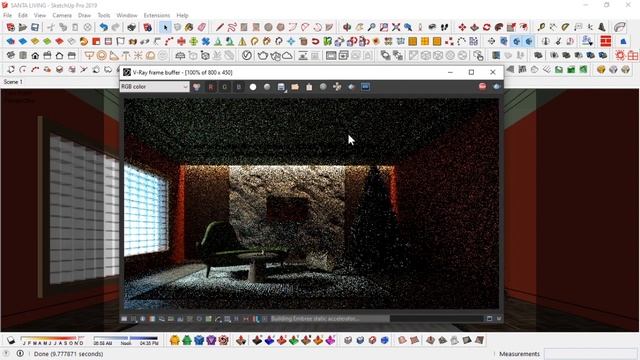Select the Make Component icon

pyautogui.click(x=177, y=27)
